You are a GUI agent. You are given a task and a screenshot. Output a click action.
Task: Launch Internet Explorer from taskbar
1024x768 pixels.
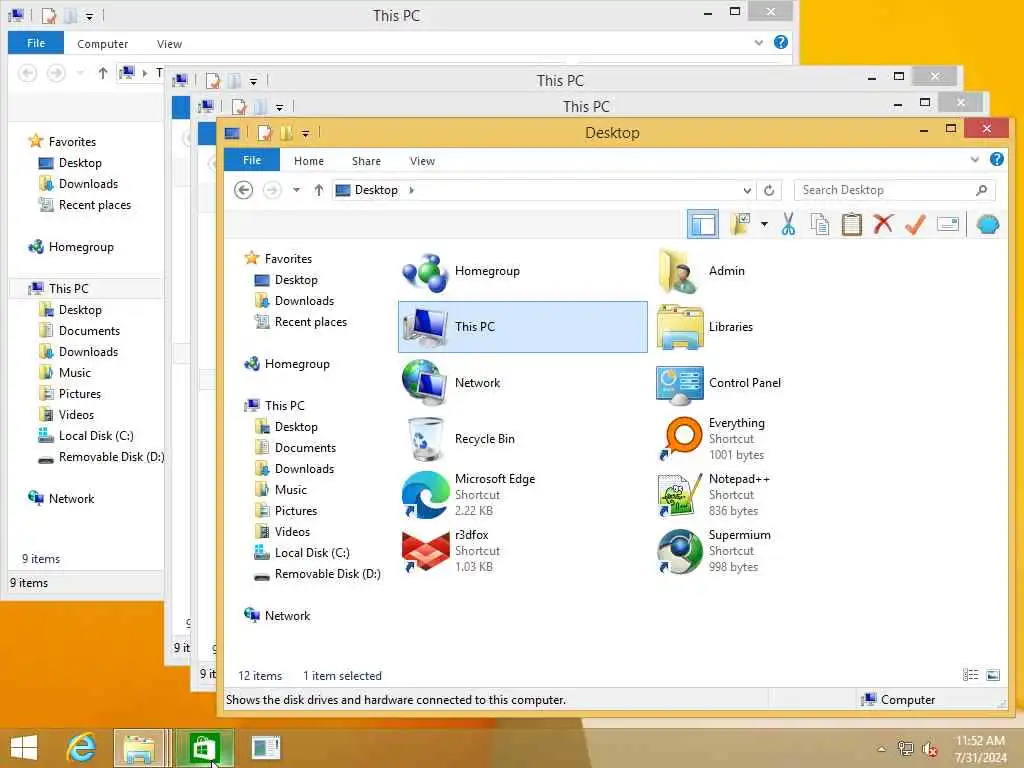(81, 748)
